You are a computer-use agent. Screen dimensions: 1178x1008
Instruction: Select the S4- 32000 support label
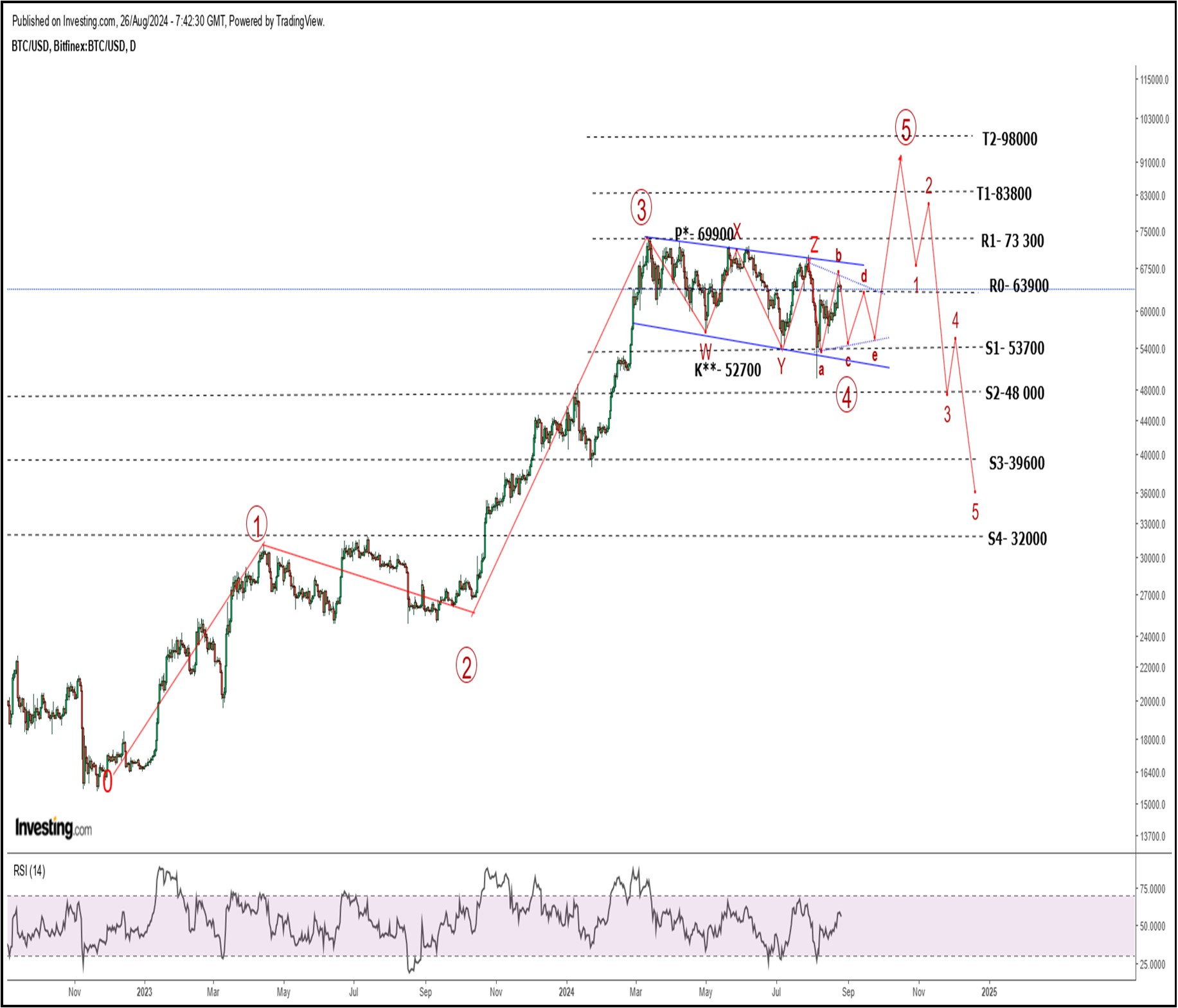pos(1017,539)
